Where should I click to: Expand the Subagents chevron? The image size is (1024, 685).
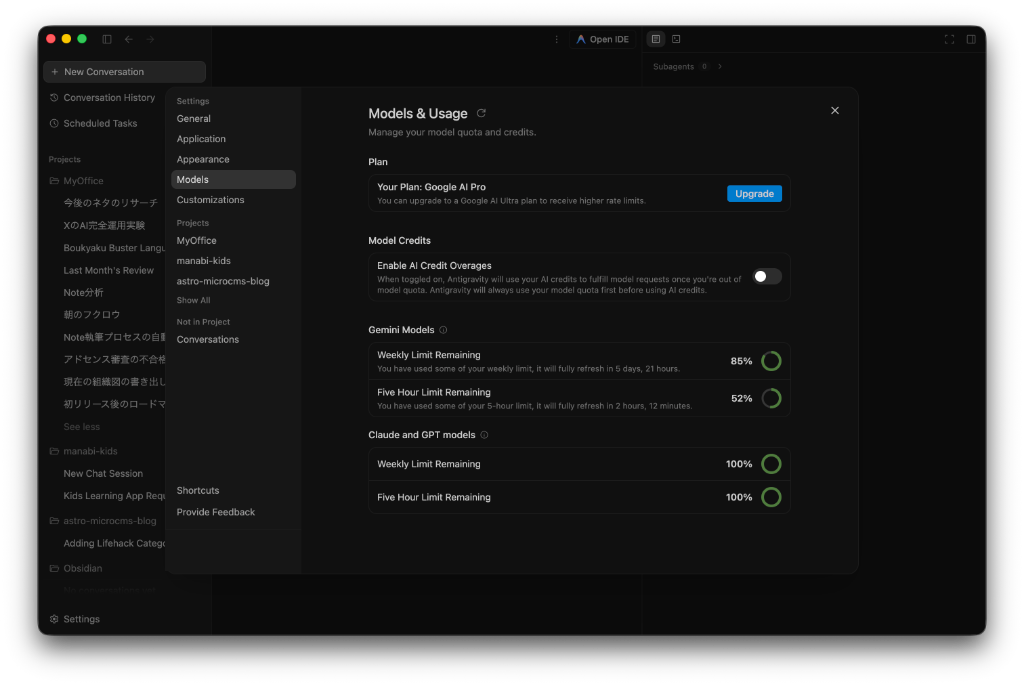(720, 67)
